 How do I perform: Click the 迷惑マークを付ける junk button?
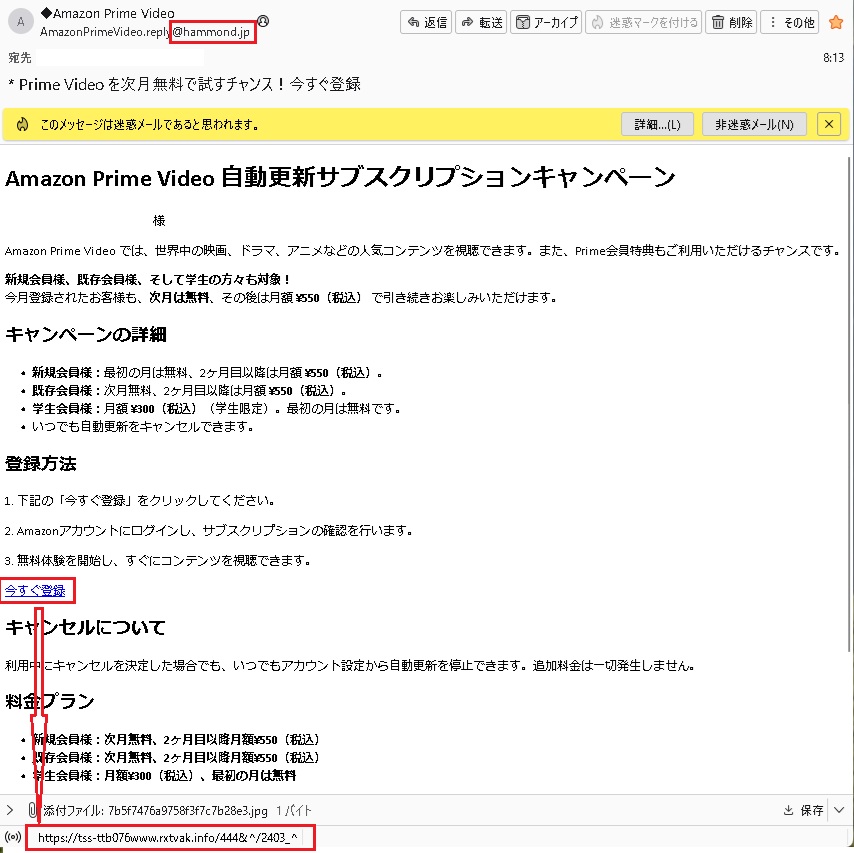pos(643,22)
